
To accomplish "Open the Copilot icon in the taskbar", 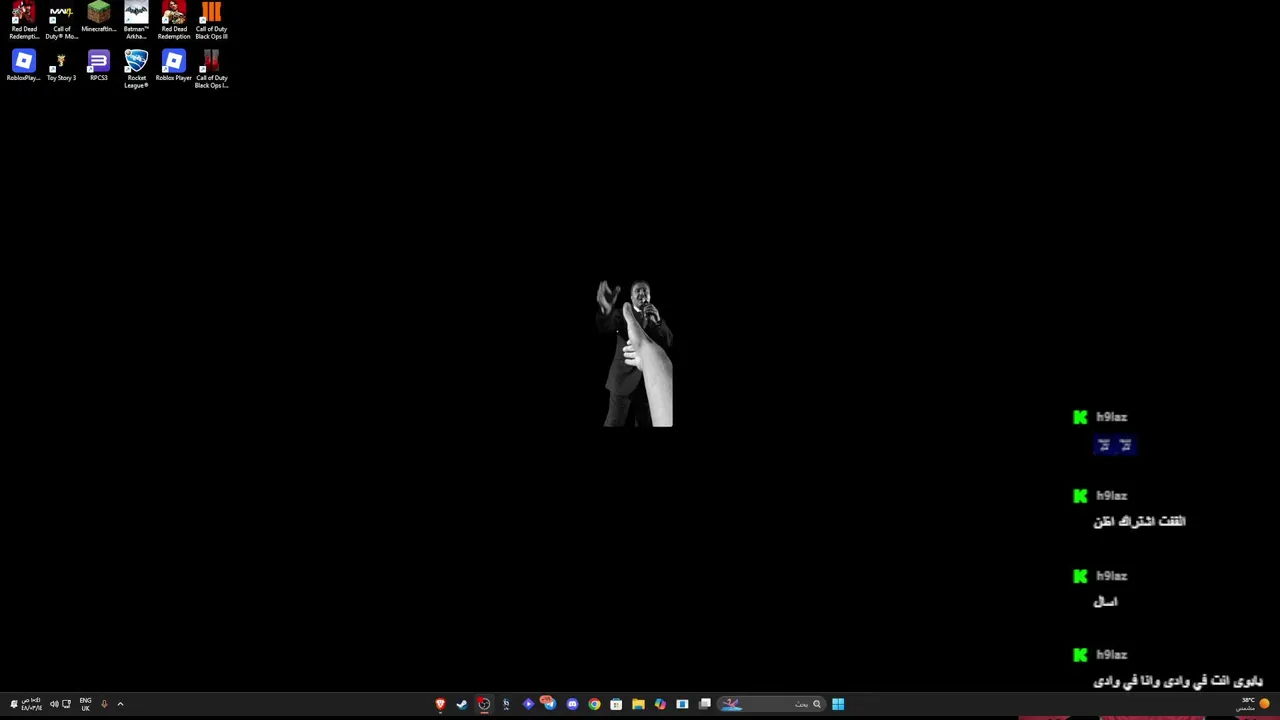I will 660,704.
